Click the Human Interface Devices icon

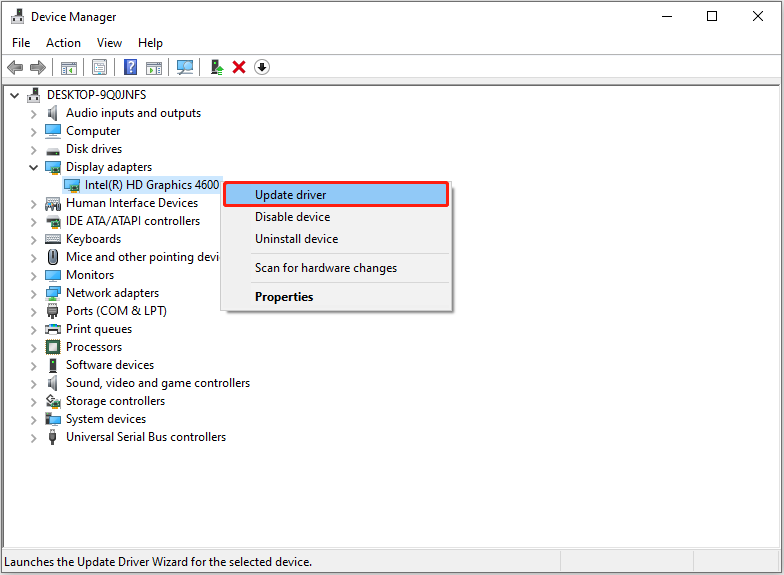pyautogui.click(x=52, y=204)
